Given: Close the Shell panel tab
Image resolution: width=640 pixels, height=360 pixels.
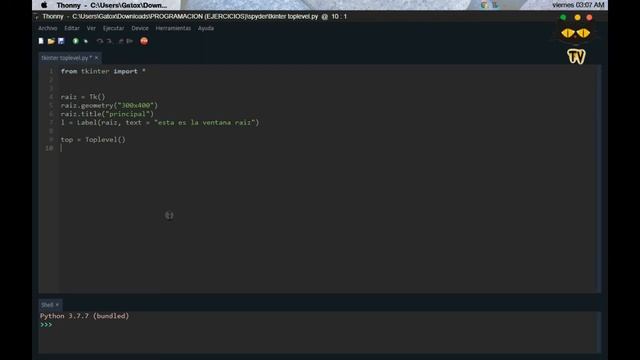Looking at the screenshot, I should click(x=57, y=305).
